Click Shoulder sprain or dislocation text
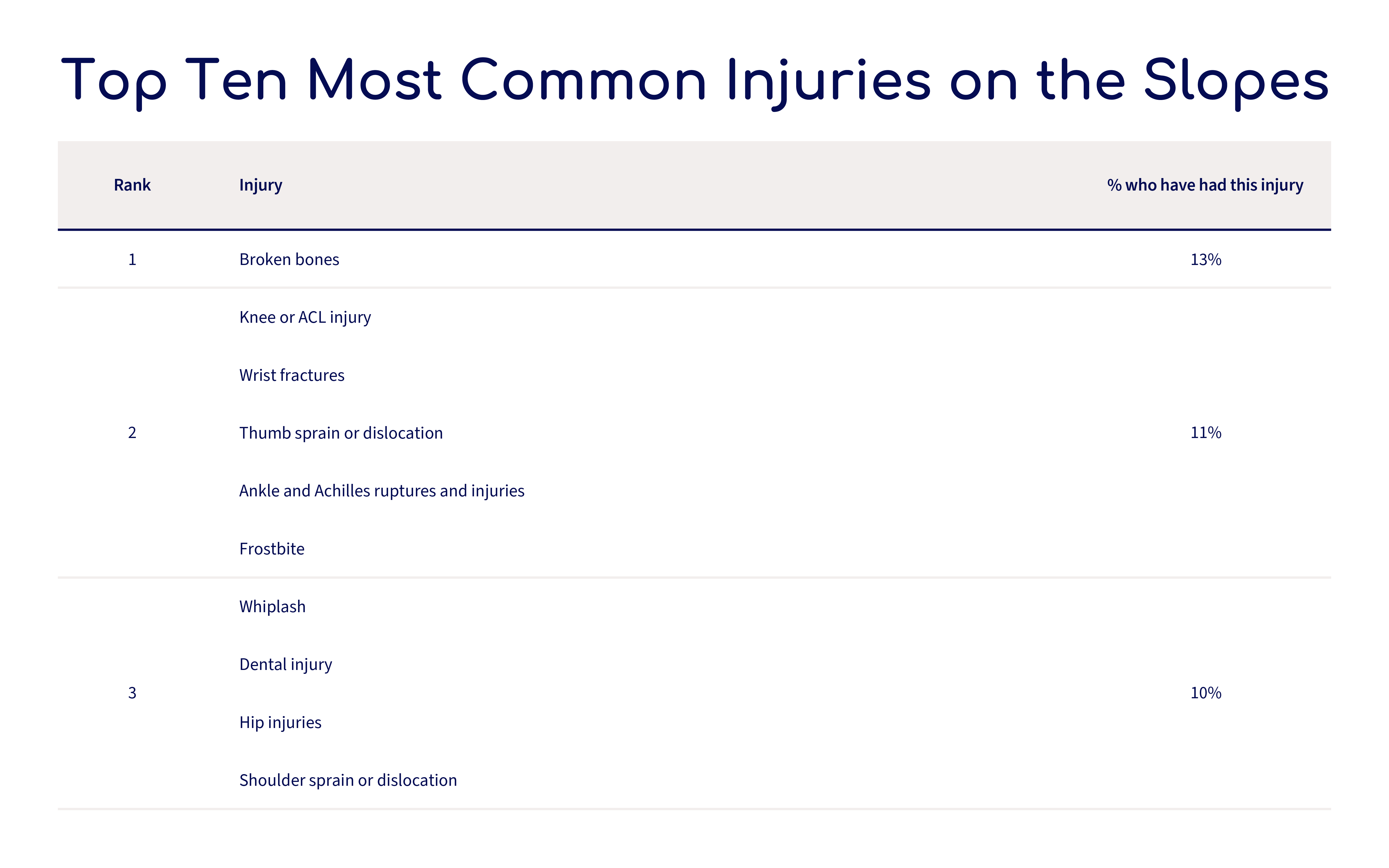This screenshot has width=1389, height=868. (348, 781)
